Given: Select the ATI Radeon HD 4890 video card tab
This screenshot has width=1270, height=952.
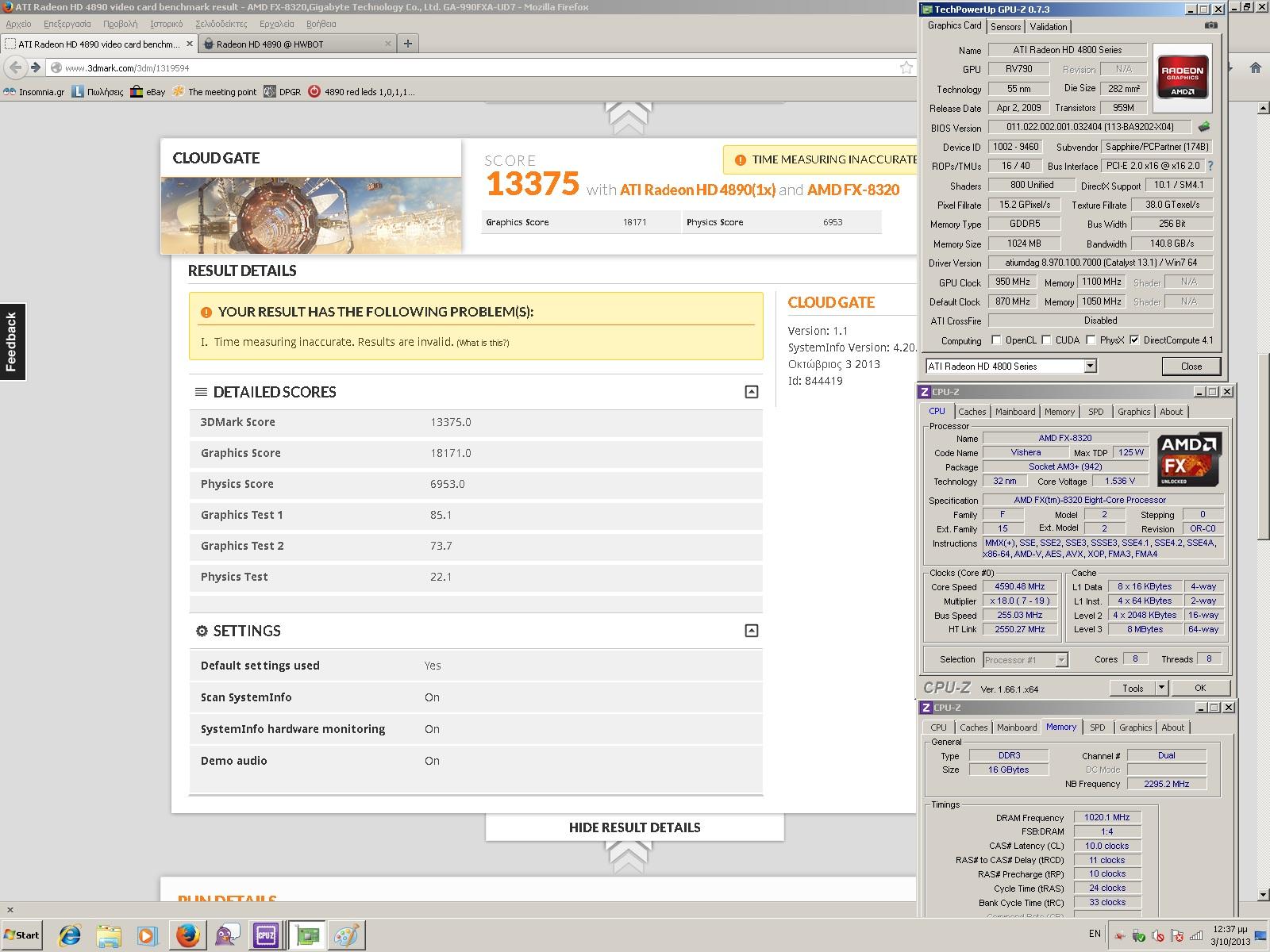Looking at the screenshot, I should coord(98,44).
